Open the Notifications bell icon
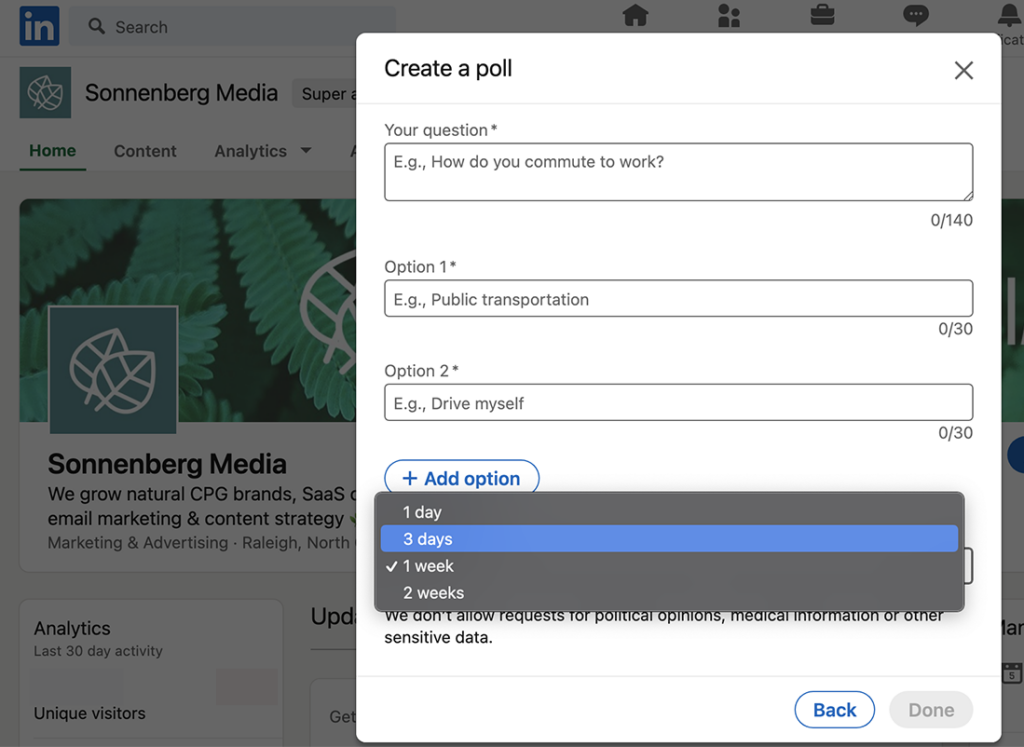Image resolution: width=1024 pixels, height=747 pixels. pos(1010,15)
